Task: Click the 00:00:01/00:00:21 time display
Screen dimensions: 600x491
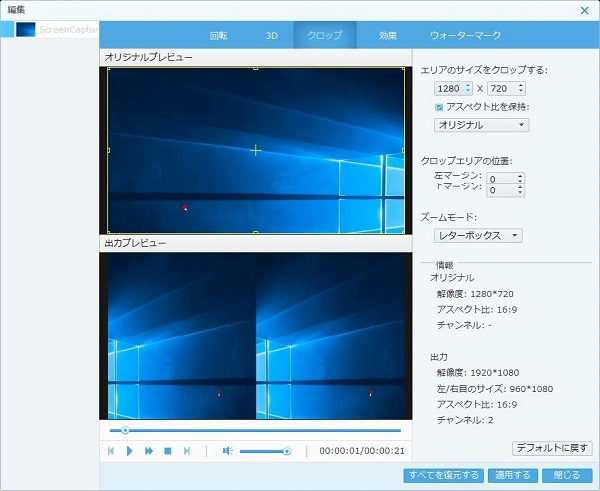Action: coord(362,451)
